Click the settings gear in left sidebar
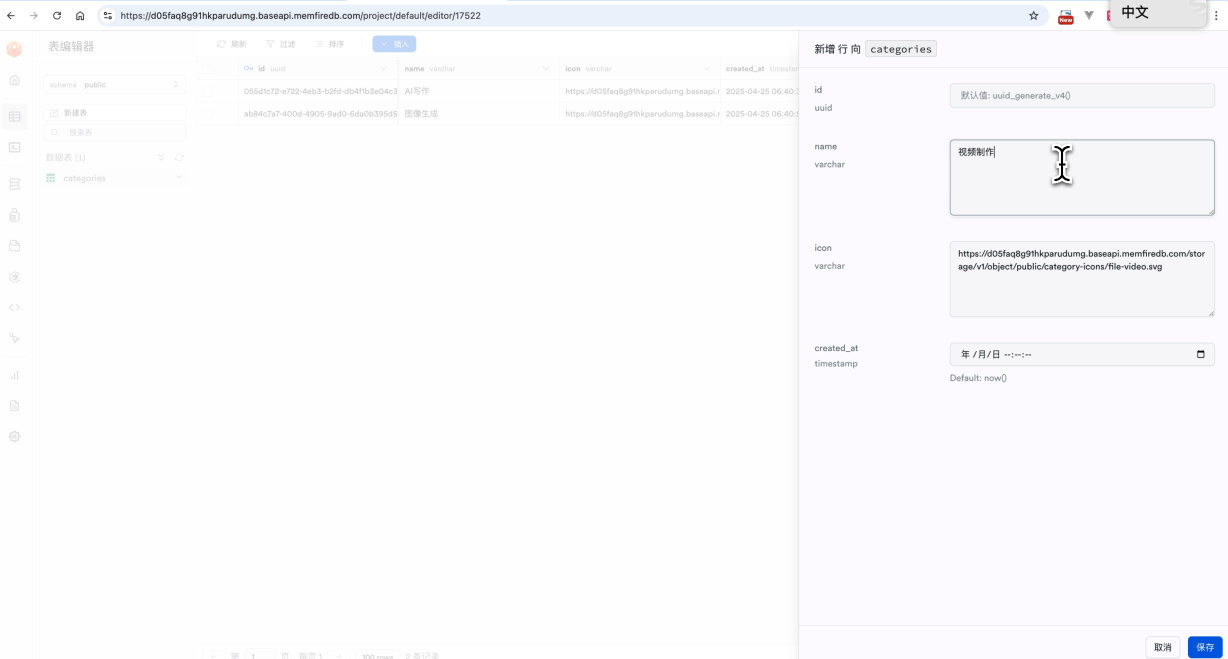The width and height of the screenshot is (1228, 659). coord(14,437)
